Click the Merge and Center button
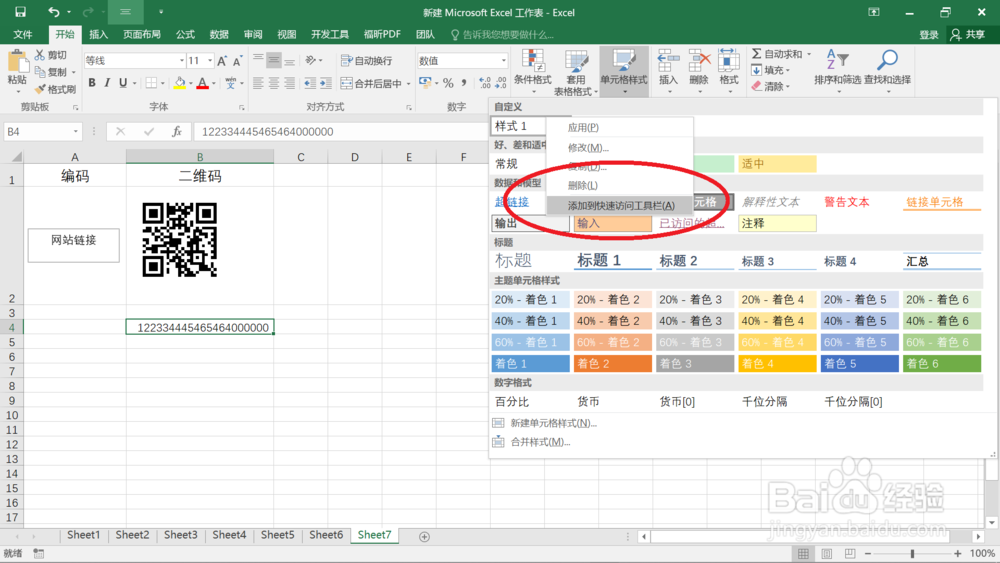The image size is (1000, 563). pos(375,83)
